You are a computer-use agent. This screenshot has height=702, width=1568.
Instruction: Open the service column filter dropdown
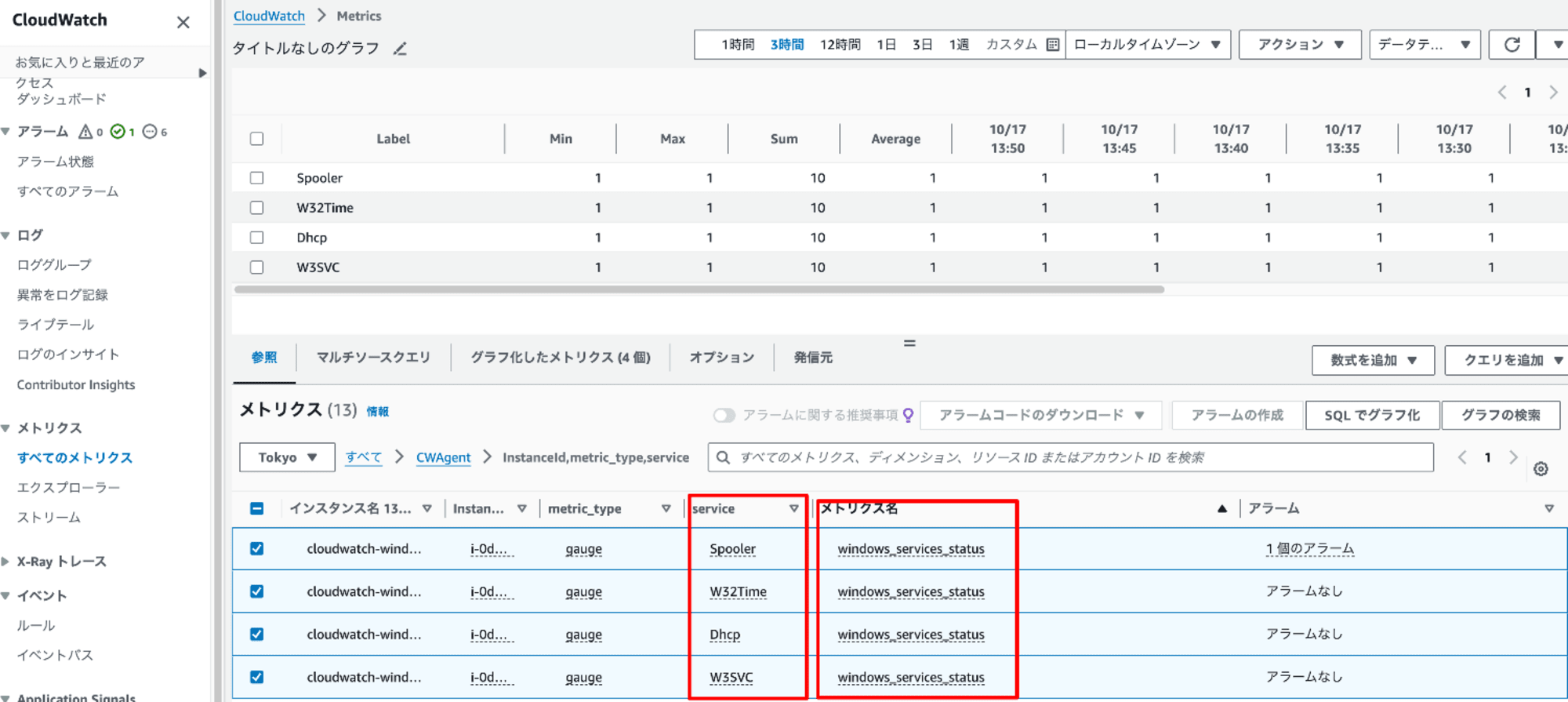pos(793,509)
